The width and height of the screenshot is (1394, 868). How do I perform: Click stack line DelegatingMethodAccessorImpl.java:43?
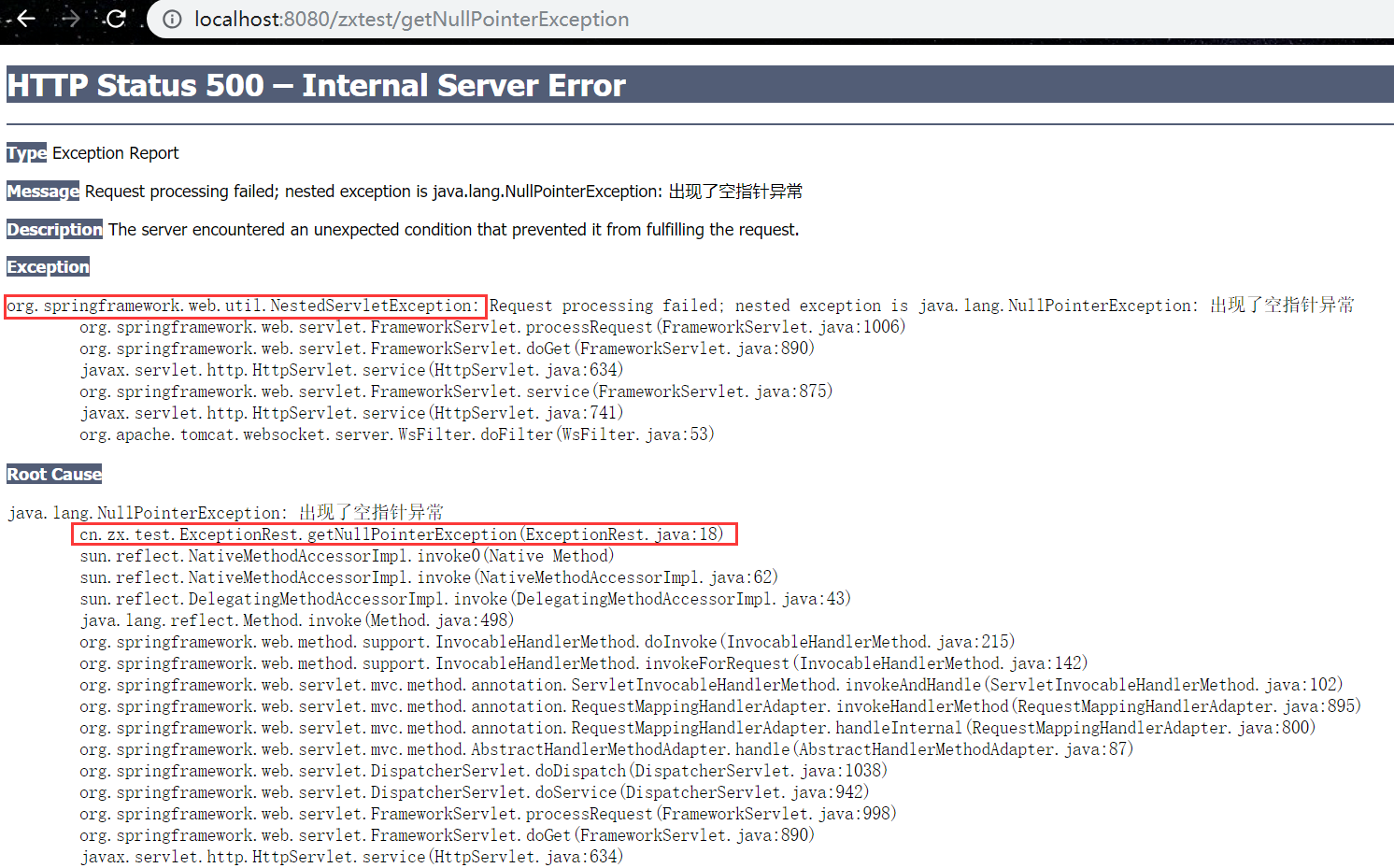point(465,599)
